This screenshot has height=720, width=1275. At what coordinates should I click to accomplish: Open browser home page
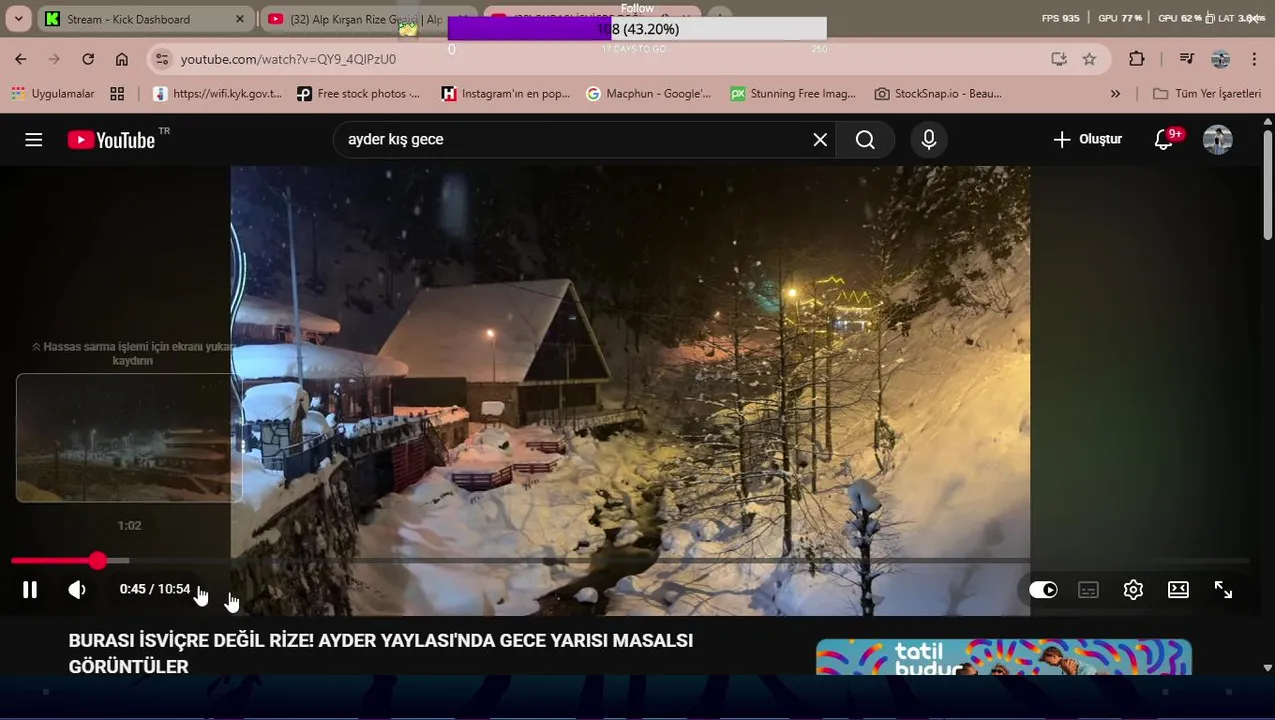point(122,59)
